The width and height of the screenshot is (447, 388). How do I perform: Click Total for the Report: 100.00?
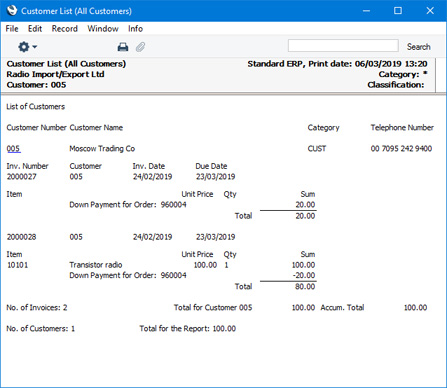click(188, 329)
